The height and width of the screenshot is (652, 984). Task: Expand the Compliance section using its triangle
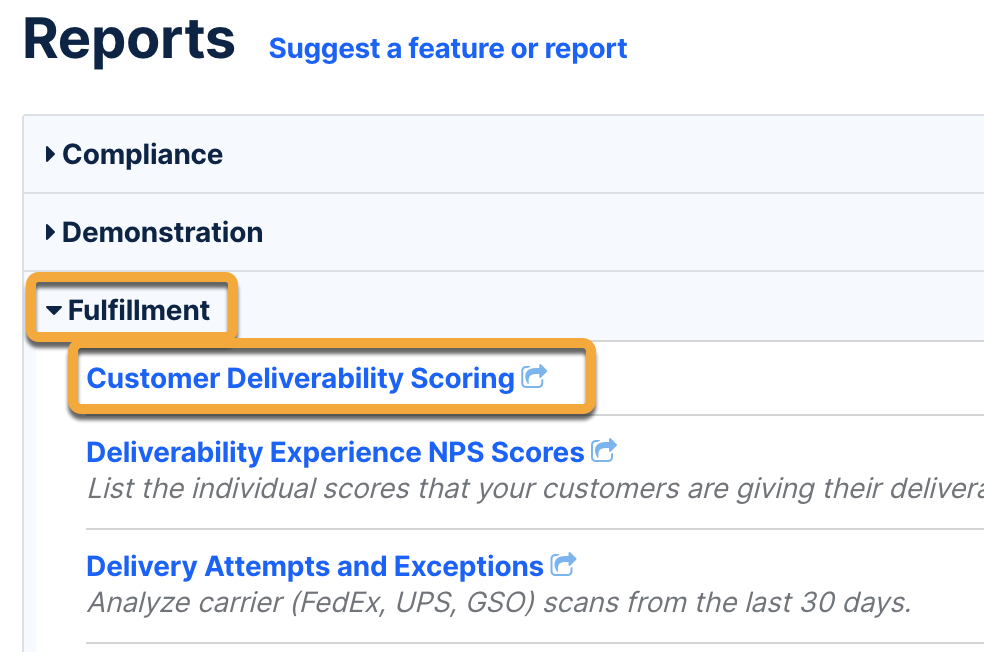pos(50,155)
